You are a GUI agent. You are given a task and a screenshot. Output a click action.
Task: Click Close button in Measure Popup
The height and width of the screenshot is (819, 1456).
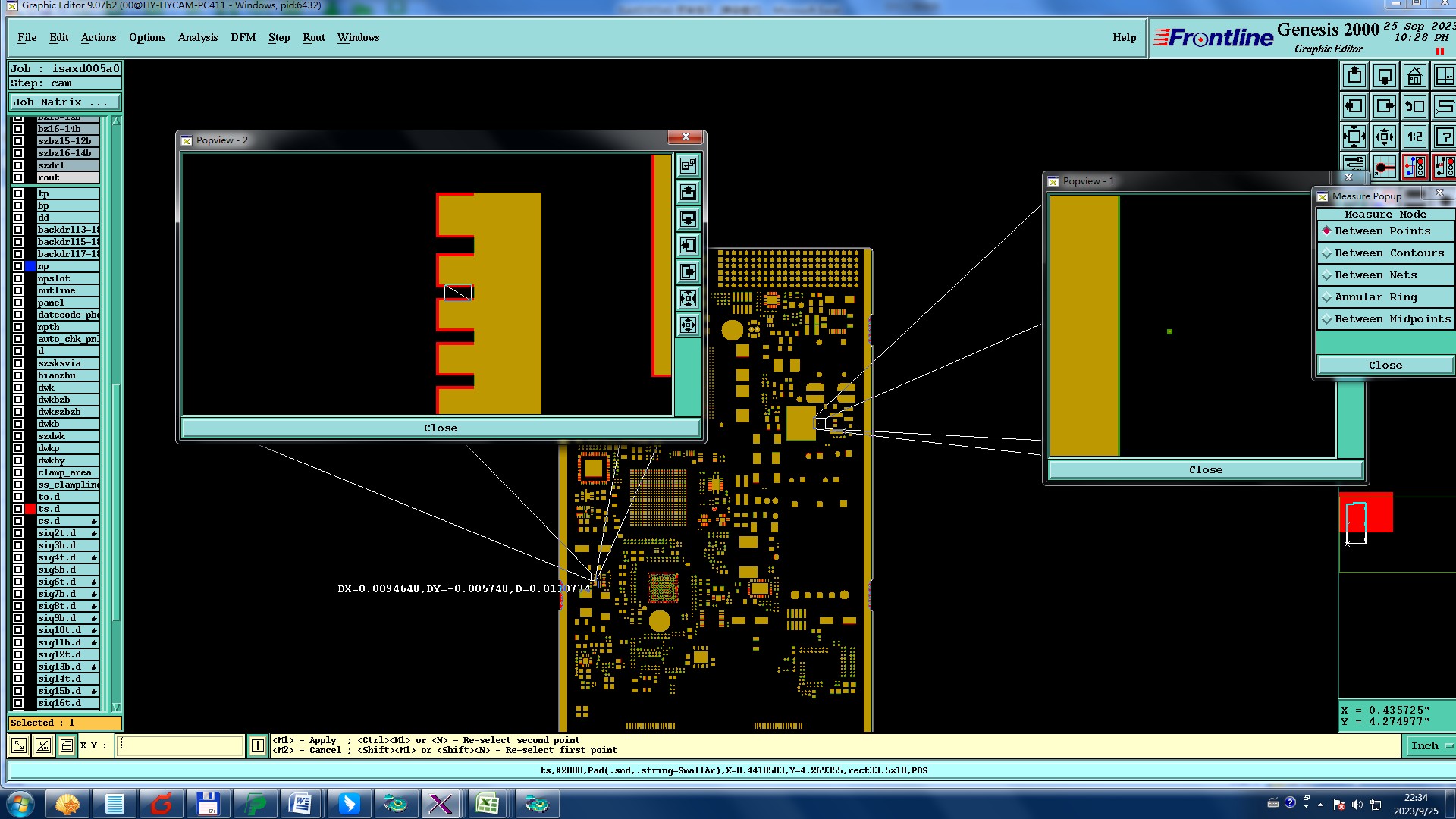coord(1385,365)
